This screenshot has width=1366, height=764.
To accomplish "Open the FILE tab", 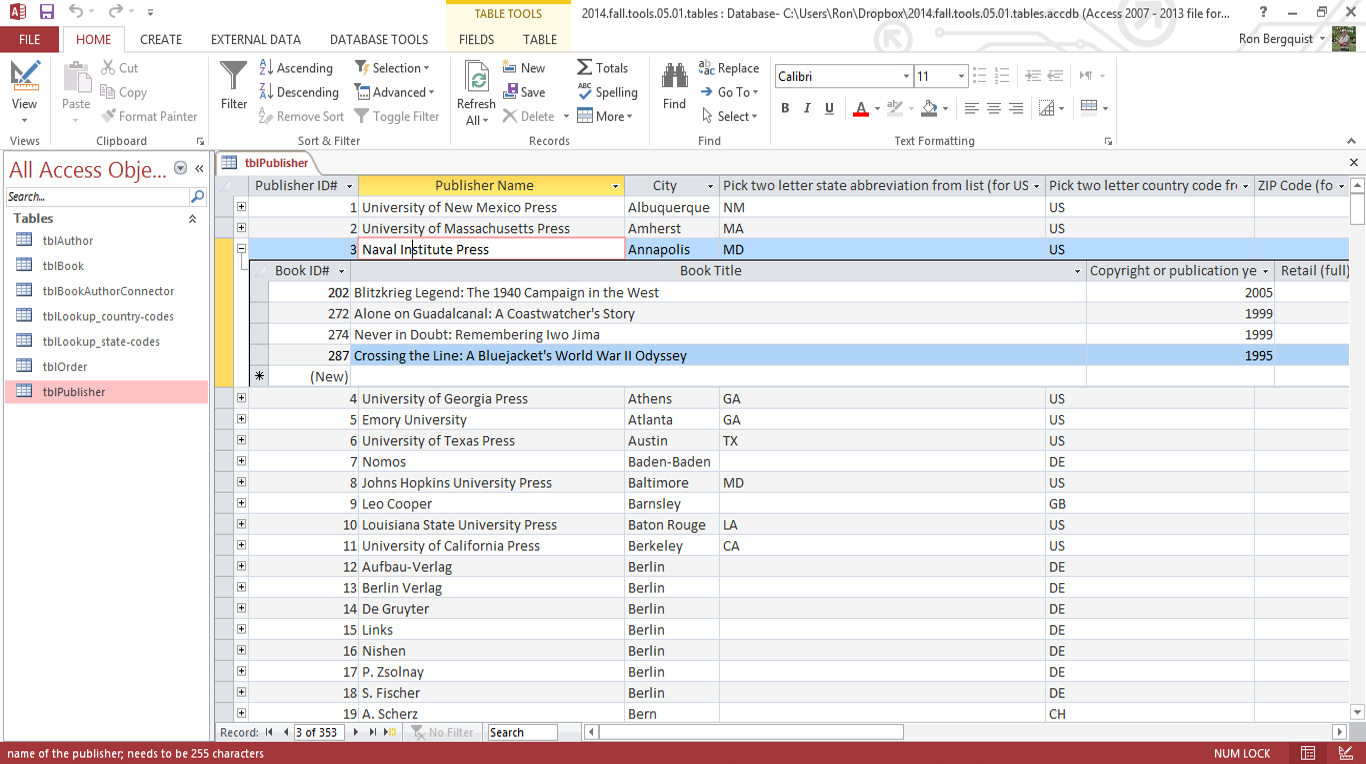I will click(x=29, y=39).
